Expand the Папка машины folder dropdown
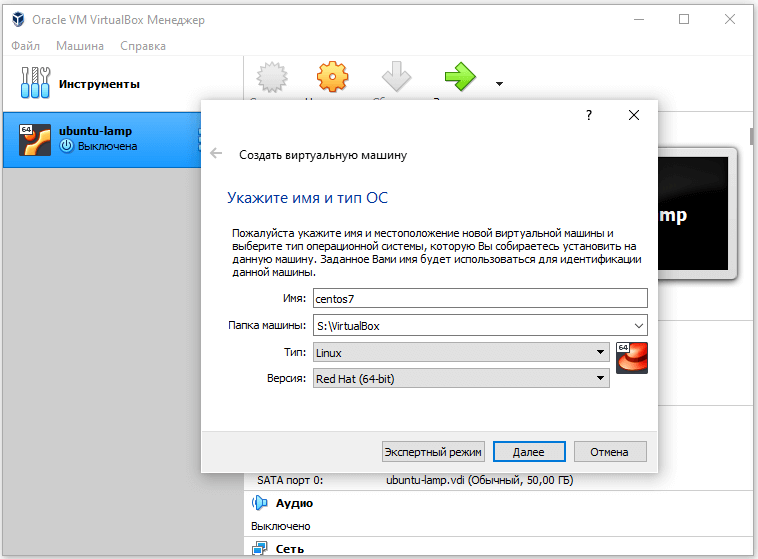Image resolution: width=758 pixels, height=559 pixels. click(638, 325)
